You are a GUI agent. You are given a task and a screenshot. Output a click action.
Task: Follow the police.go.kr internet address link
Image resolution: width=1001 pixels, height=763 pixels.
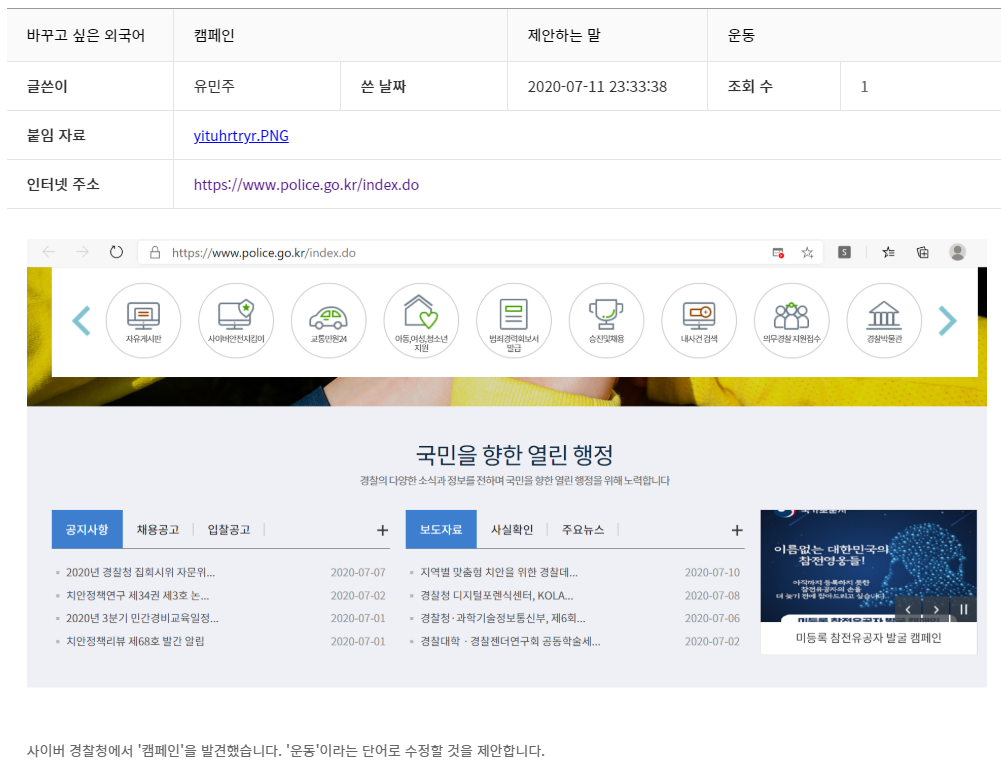coord(306,185)
